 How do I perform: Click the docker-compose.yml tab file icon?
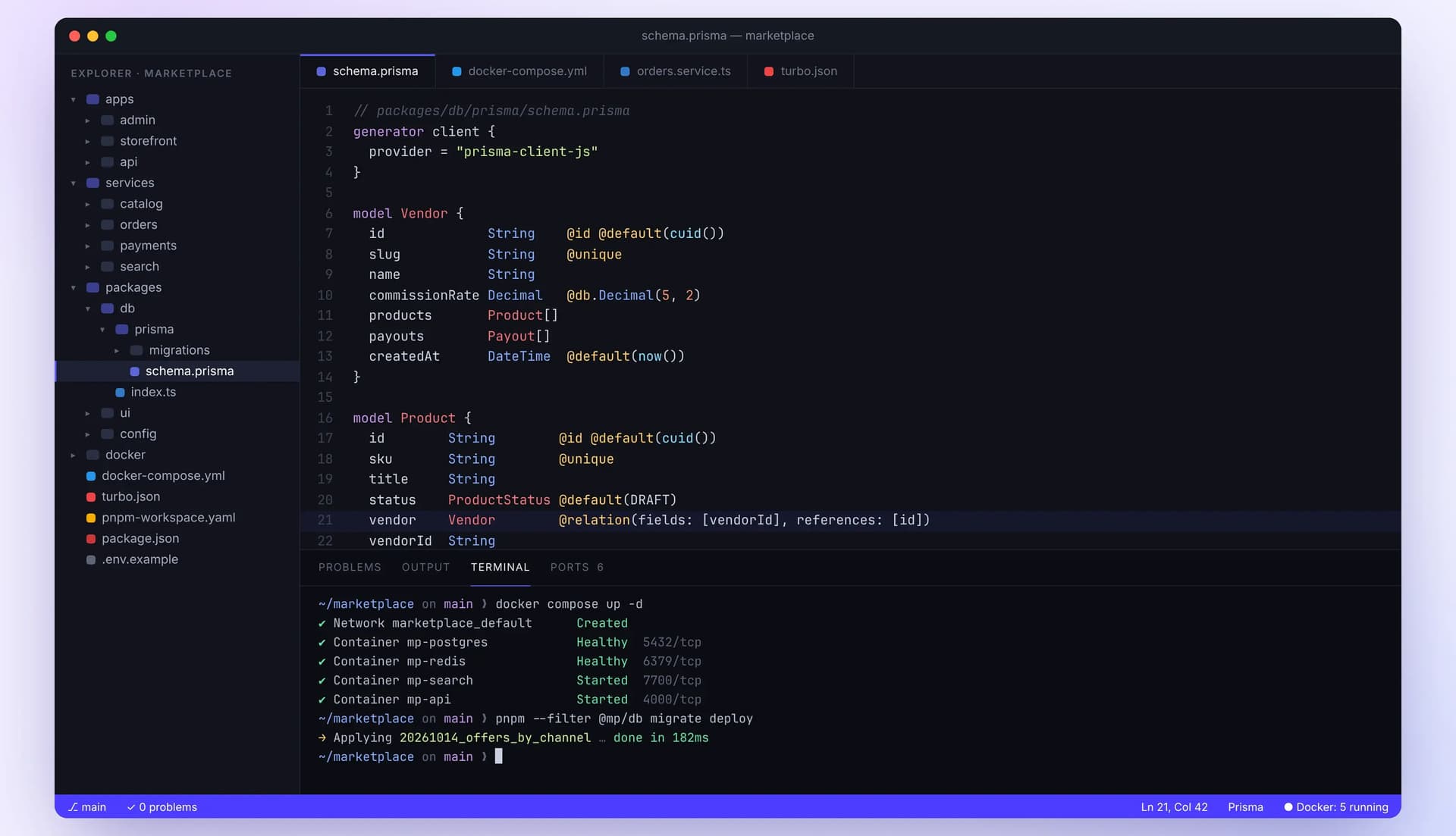click(457, 71)
